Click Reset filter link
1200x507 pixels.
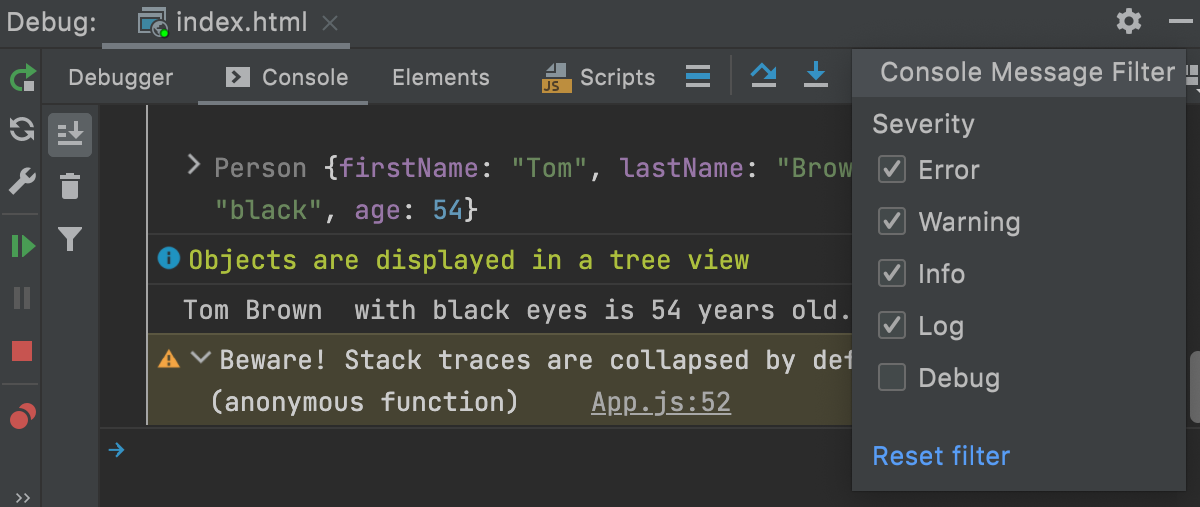point(941,456)
